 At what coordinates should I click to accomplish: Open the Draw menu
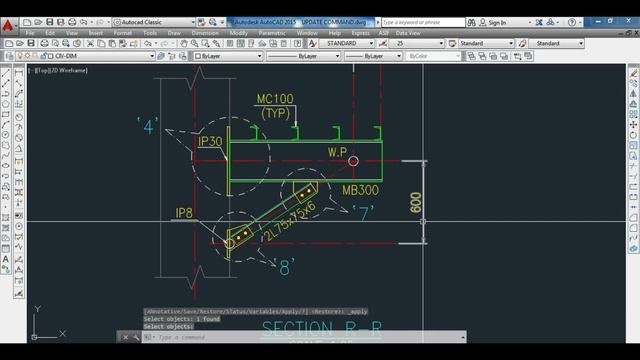174,33
